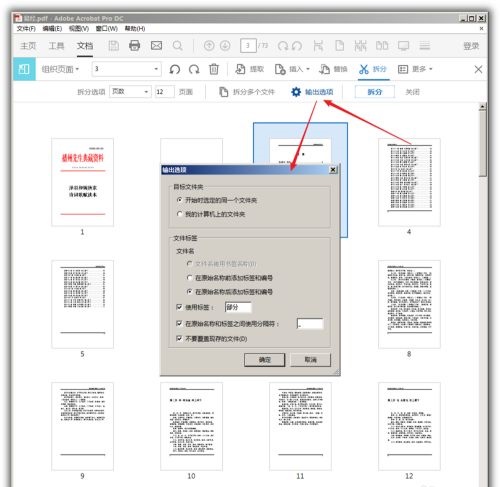Screen dimensions: 500x487
Task: Click the vertical scrollbar up arrow
Action: pyautogui.click(x=482, y=107)
